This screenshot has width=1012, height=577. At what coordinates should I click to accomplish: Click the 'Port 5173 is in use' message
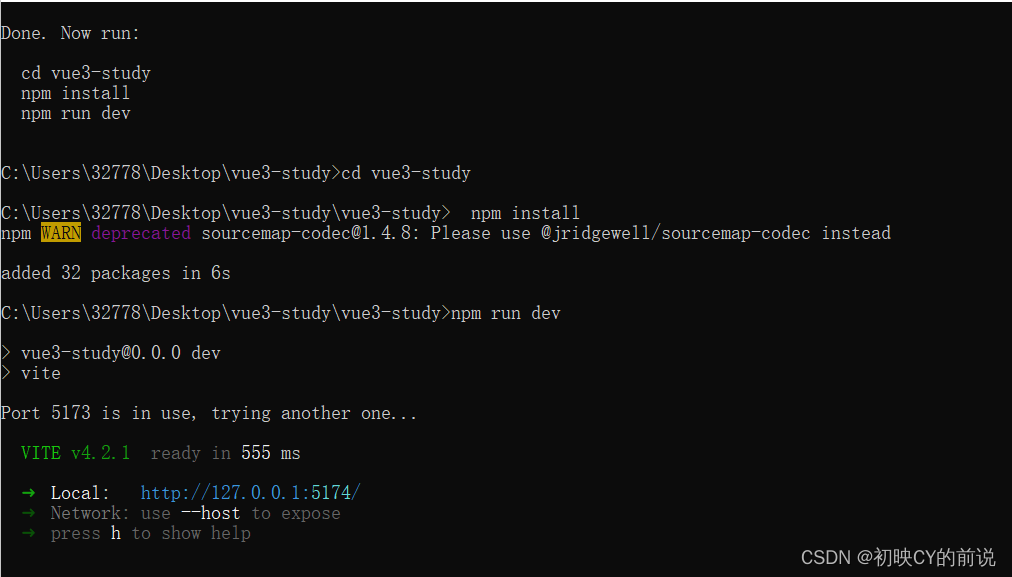pos(99,413)
